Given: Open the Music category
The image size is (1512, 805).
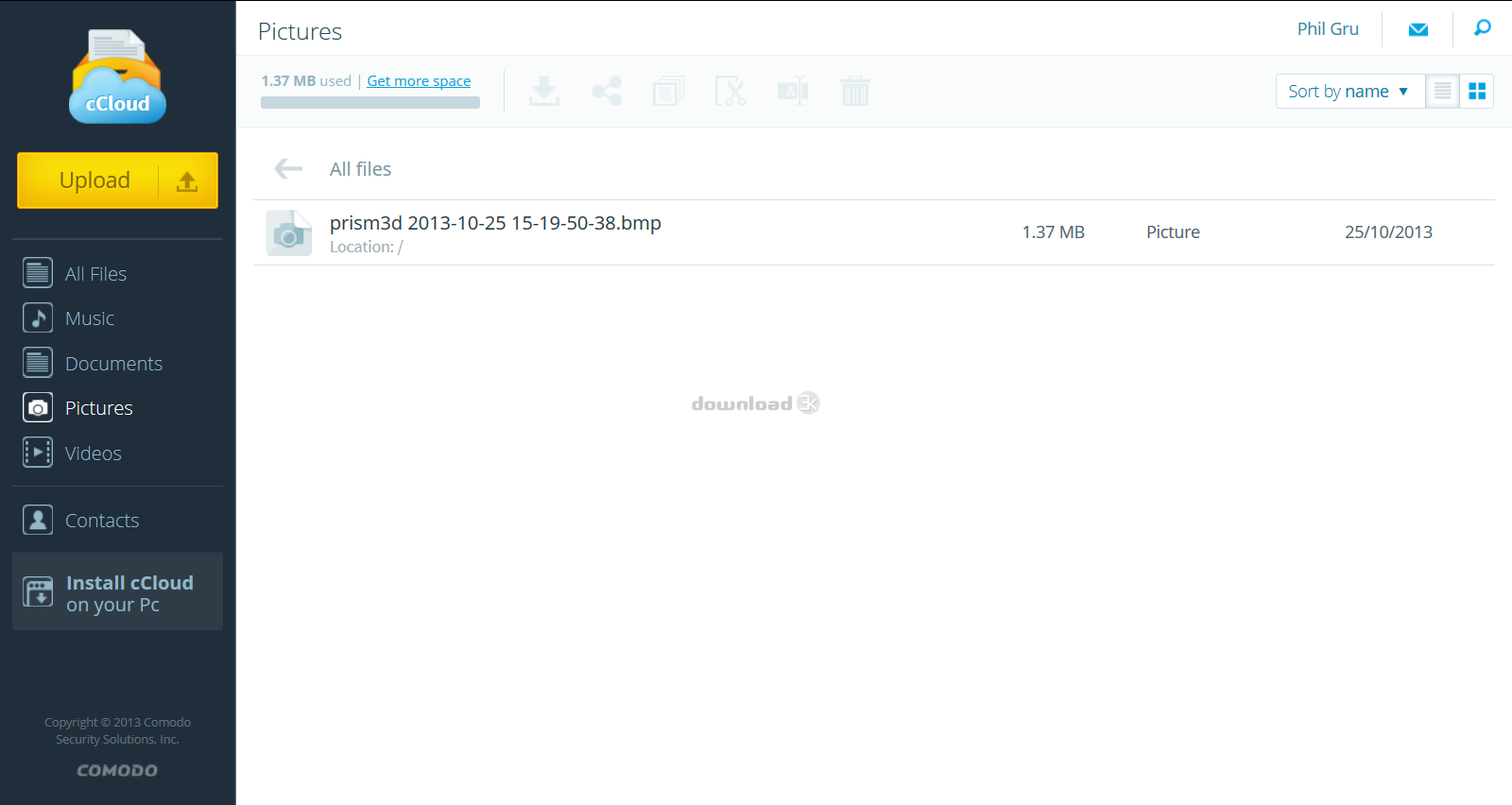Looking at the screenshot, I should [90, 318].
